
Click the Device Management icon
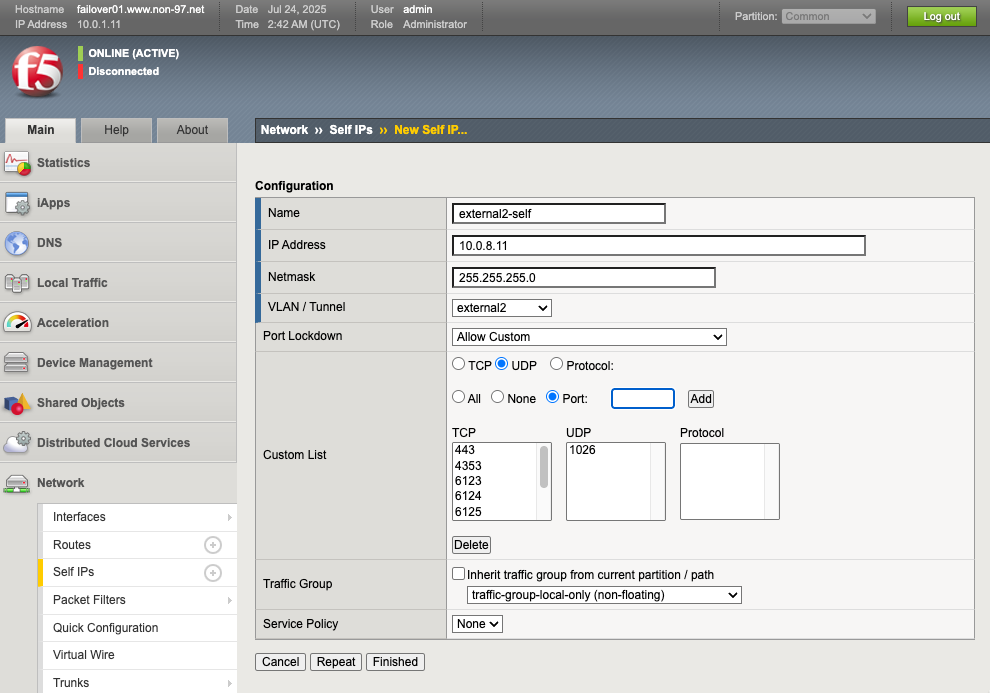16,363
